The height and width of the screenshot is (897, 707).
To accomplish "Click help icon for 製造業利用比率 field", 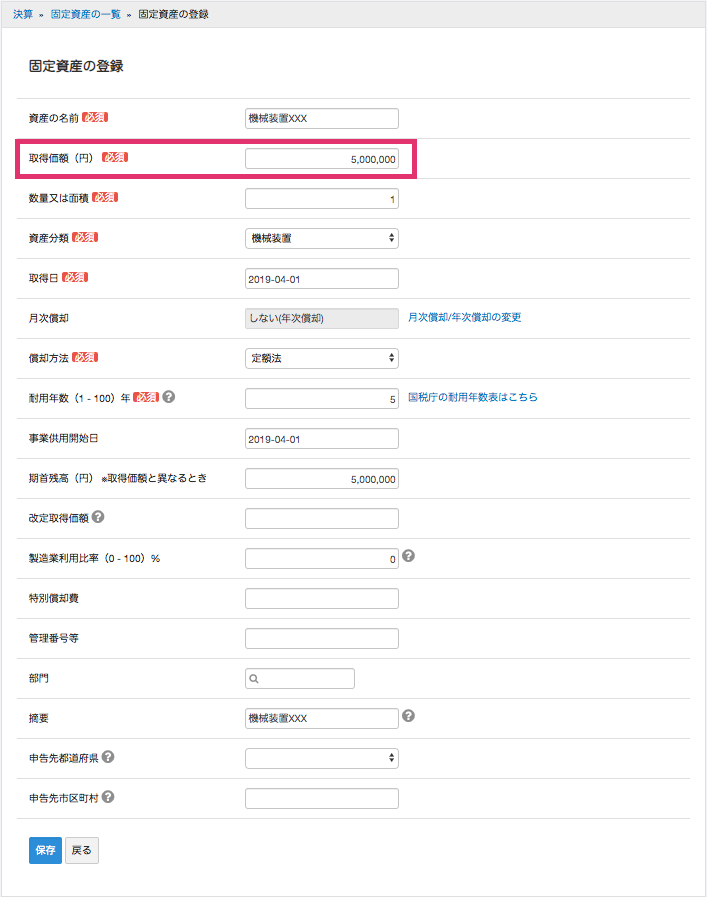I will (x=408, y=556).
